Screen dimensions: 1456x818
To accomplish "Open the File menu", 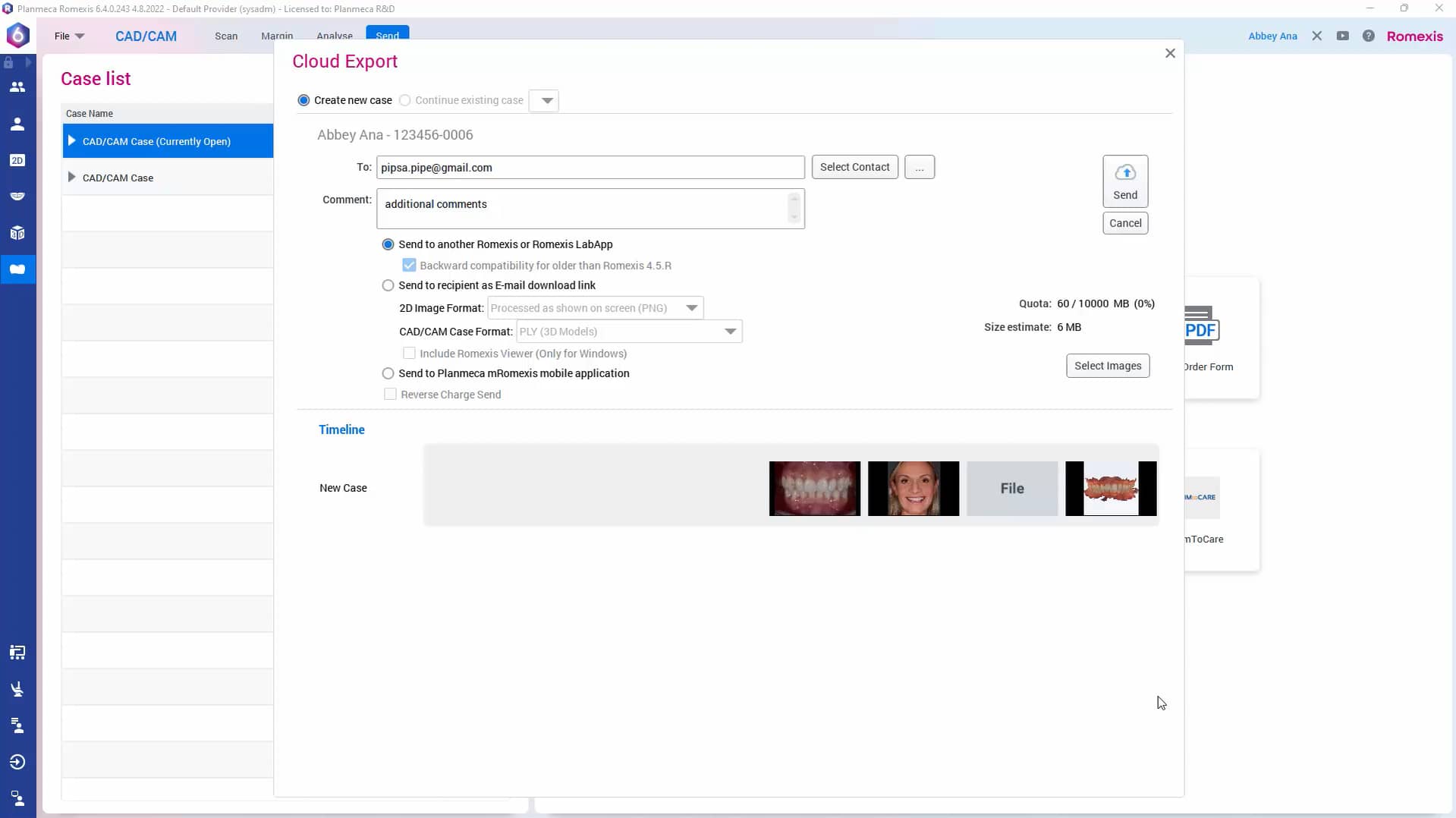I will (69, 36).
